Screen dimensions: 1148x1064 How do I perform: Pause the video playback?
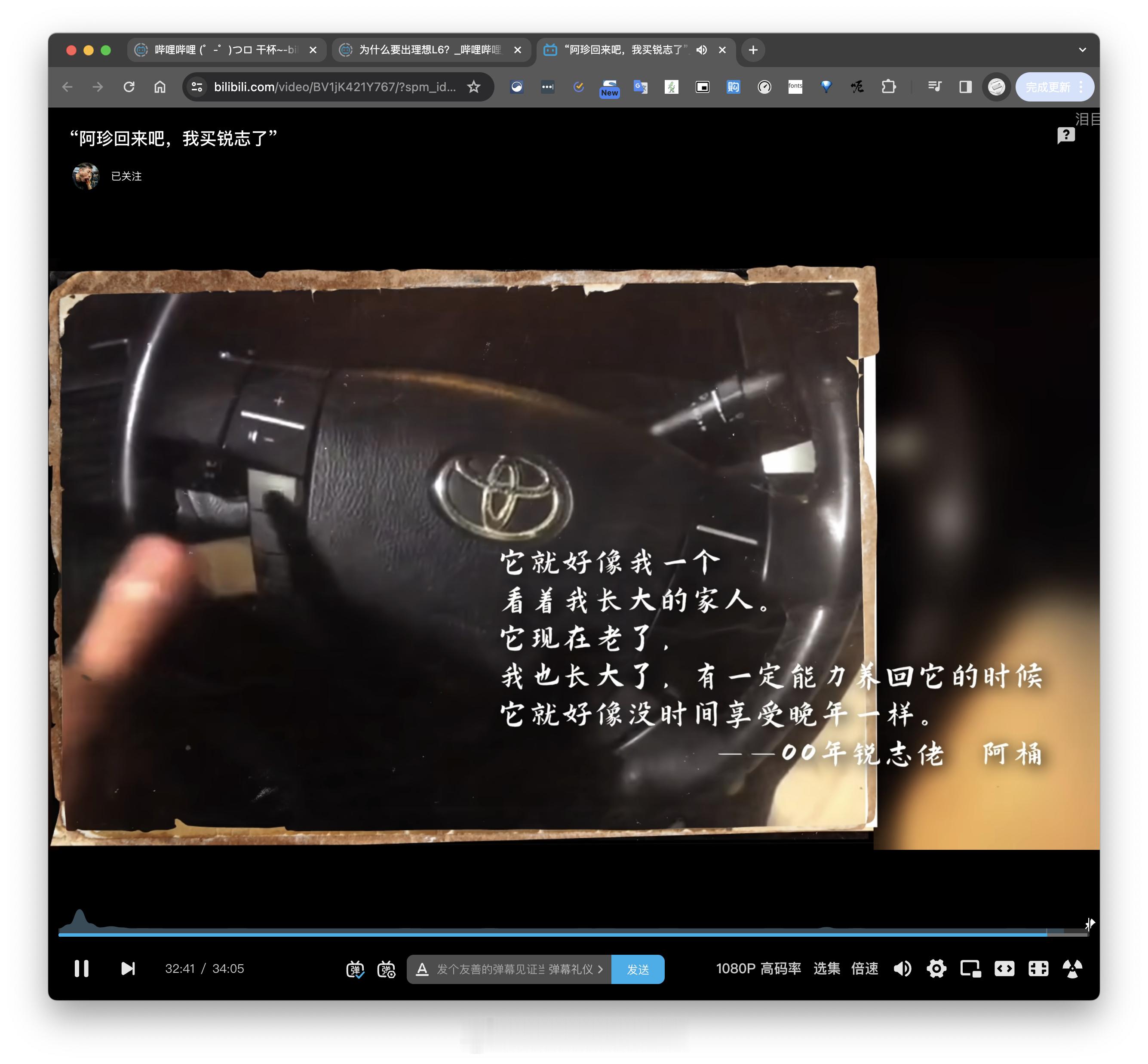[x=82, y=969]
